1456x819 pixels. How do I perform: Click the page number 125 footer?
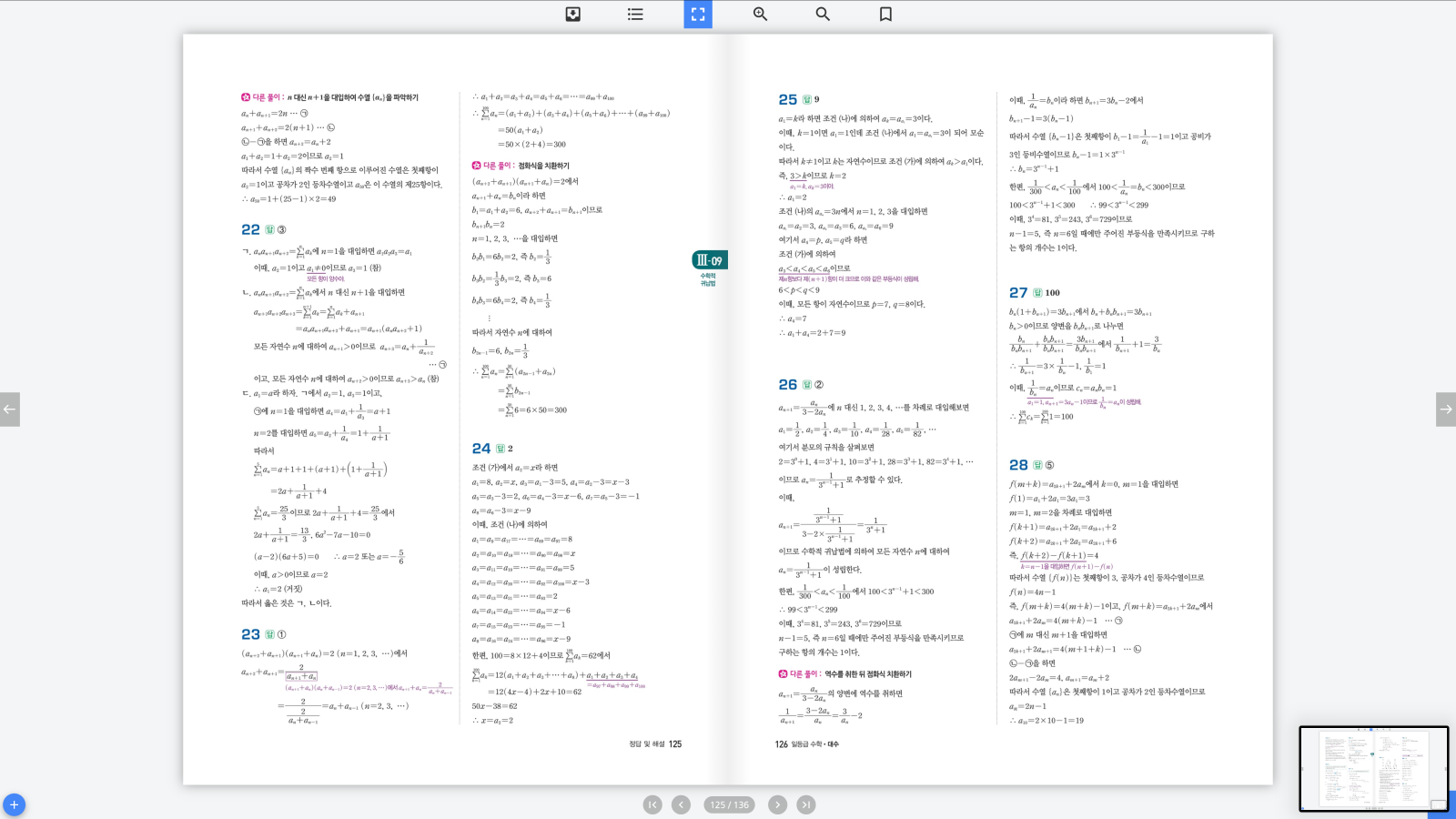tap(675, 744)
